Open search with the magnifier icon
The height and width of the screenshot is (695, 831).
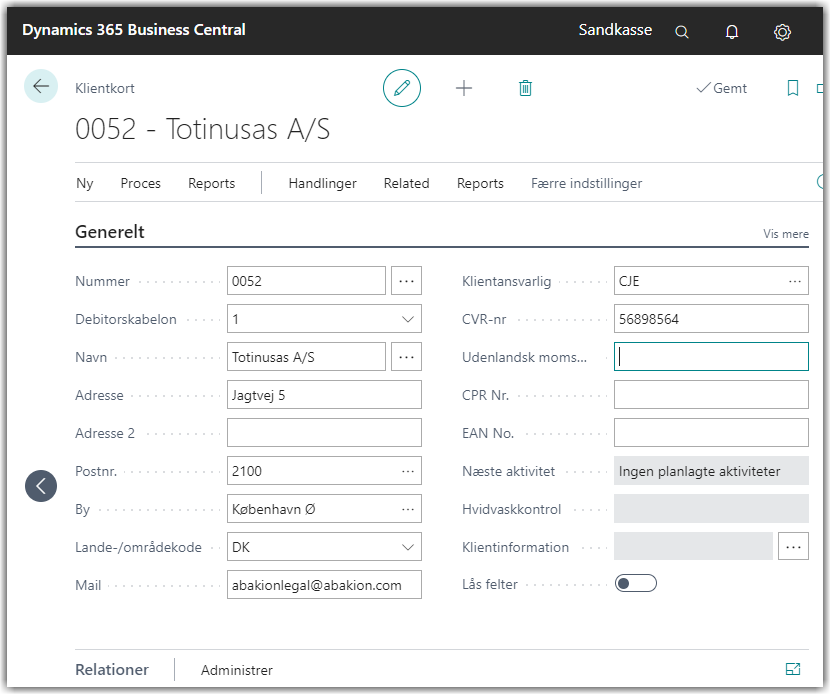(682, 32)
